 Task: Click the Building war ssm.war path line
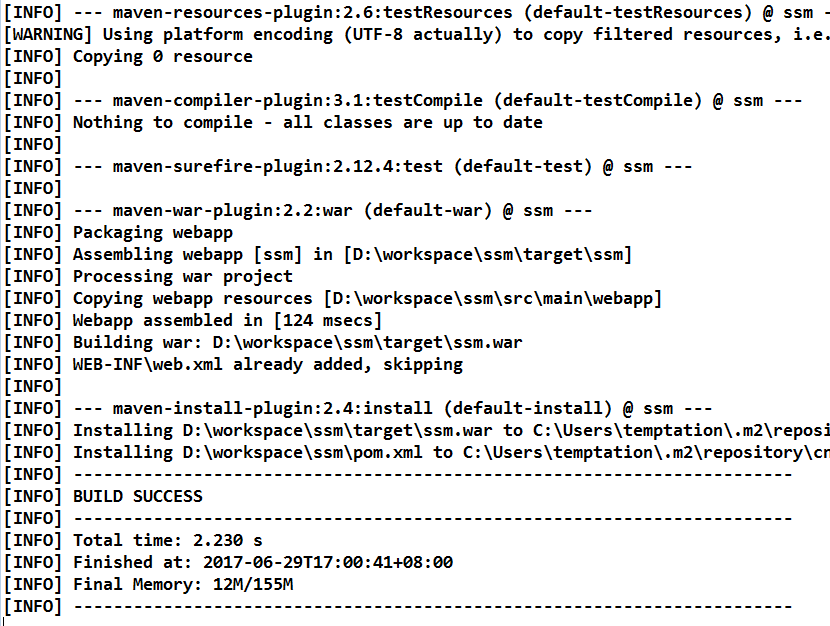[x=297, y=342]
